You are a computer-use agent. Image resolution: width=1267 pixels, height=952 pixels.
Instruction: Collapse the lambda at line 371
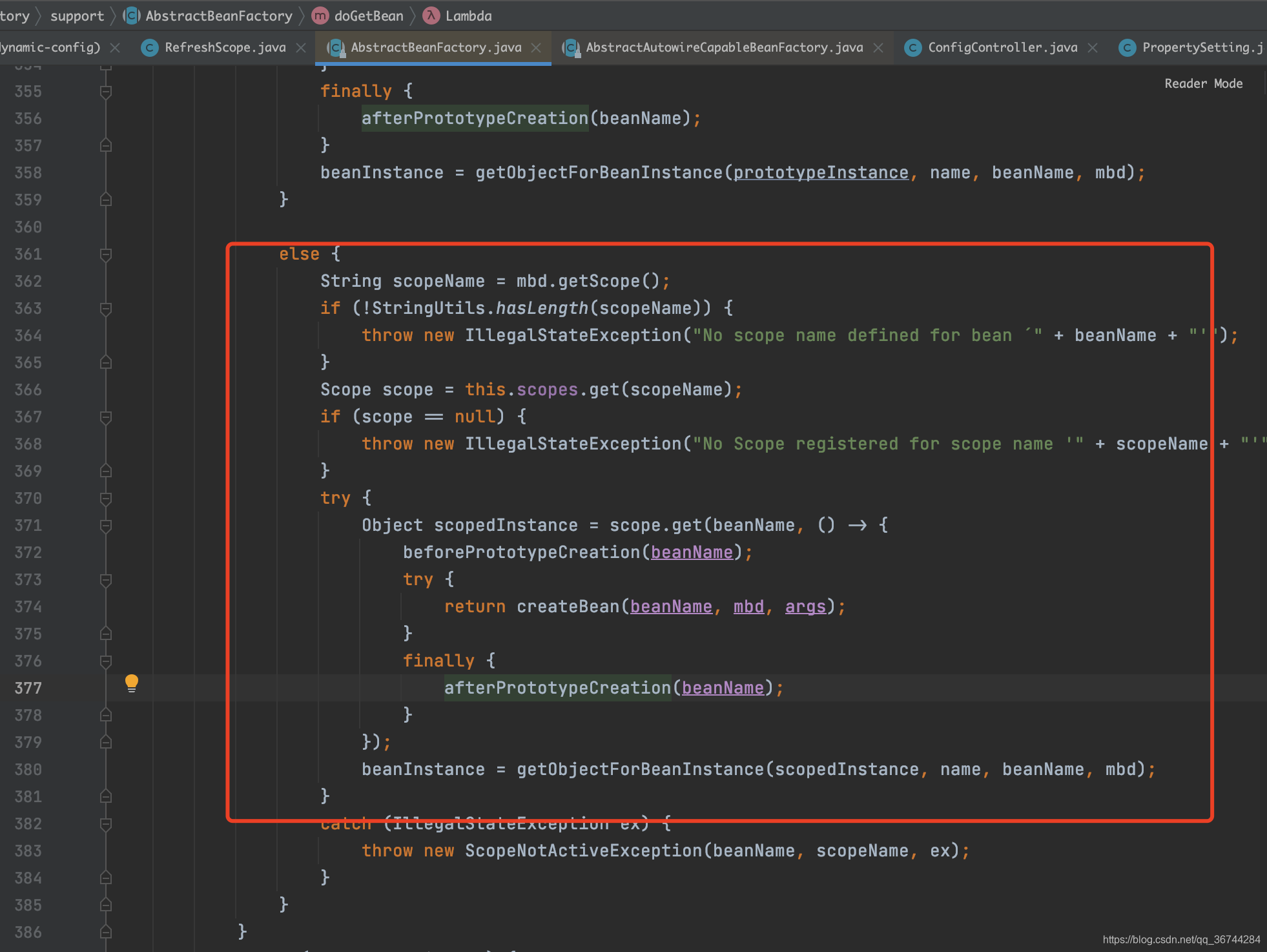pyautogui.click(x=106, y=526)
